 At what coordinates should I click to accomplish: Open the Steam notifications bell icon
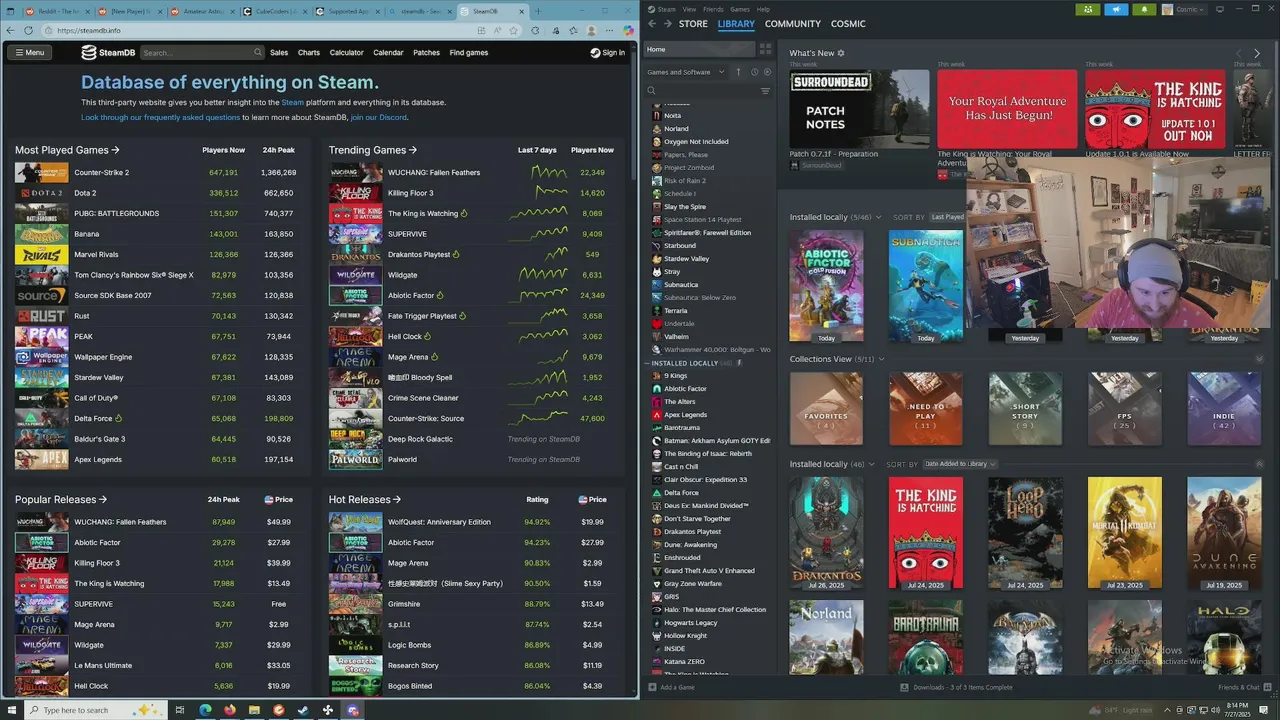tap(1144, 9)
